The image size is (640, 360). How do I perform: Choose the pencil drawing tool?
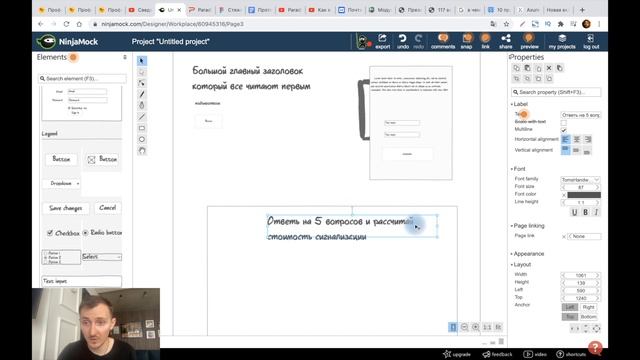(x=142, y=94)
